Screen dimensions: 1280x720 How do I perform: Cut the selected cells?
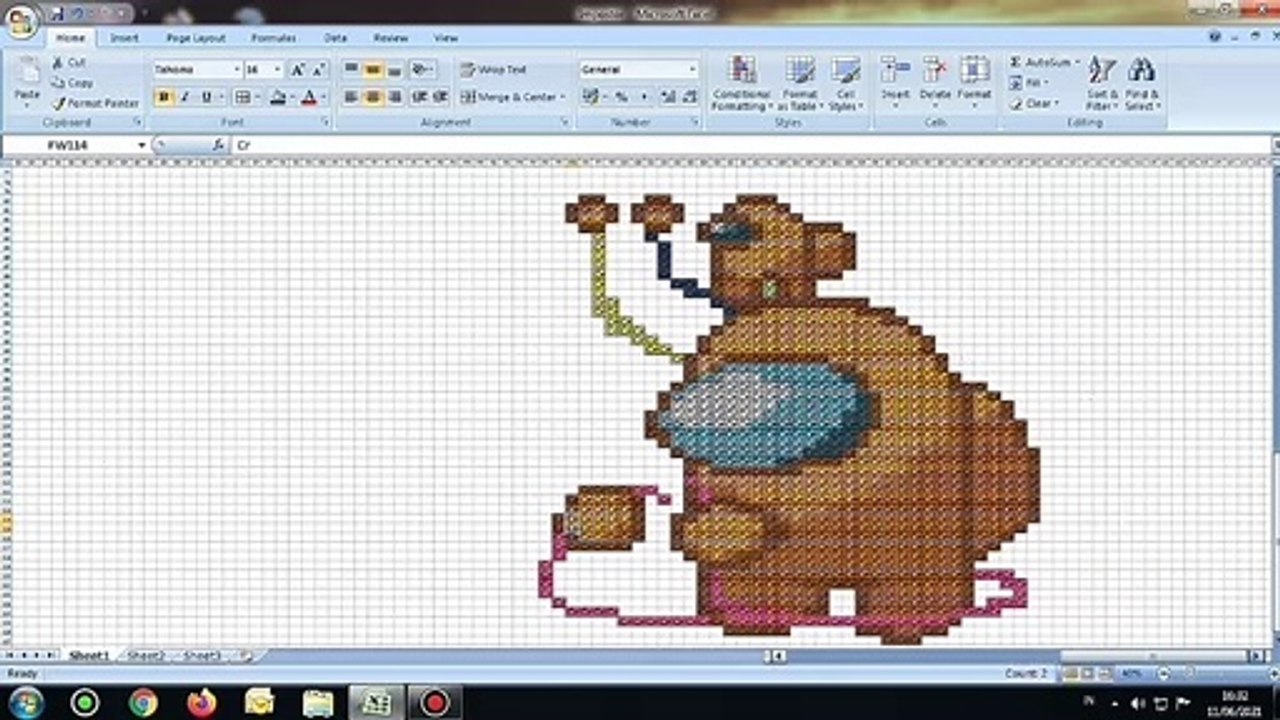click(x=70, y=62)
